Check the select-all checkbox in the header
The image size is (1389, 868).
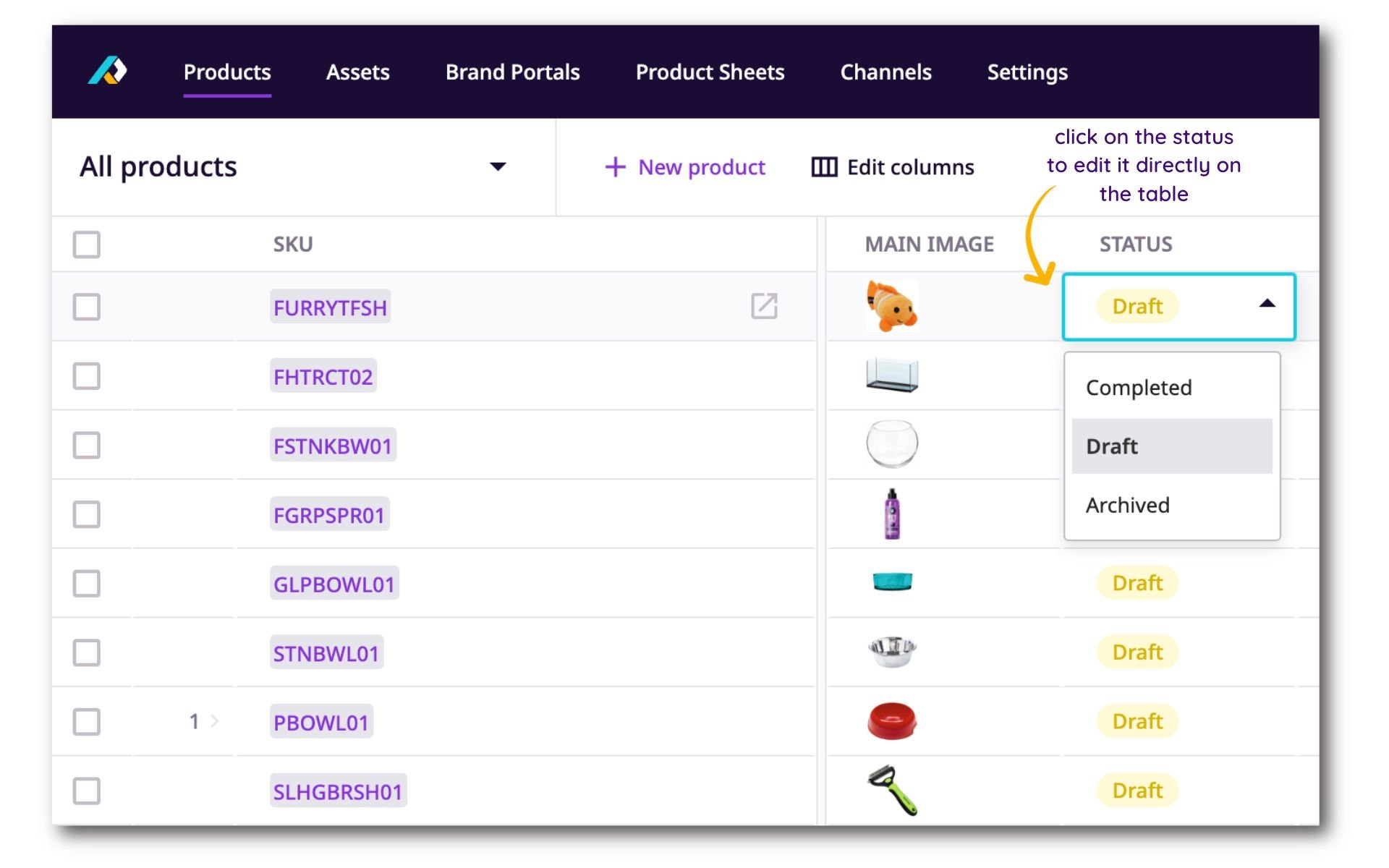click(86, 244)
